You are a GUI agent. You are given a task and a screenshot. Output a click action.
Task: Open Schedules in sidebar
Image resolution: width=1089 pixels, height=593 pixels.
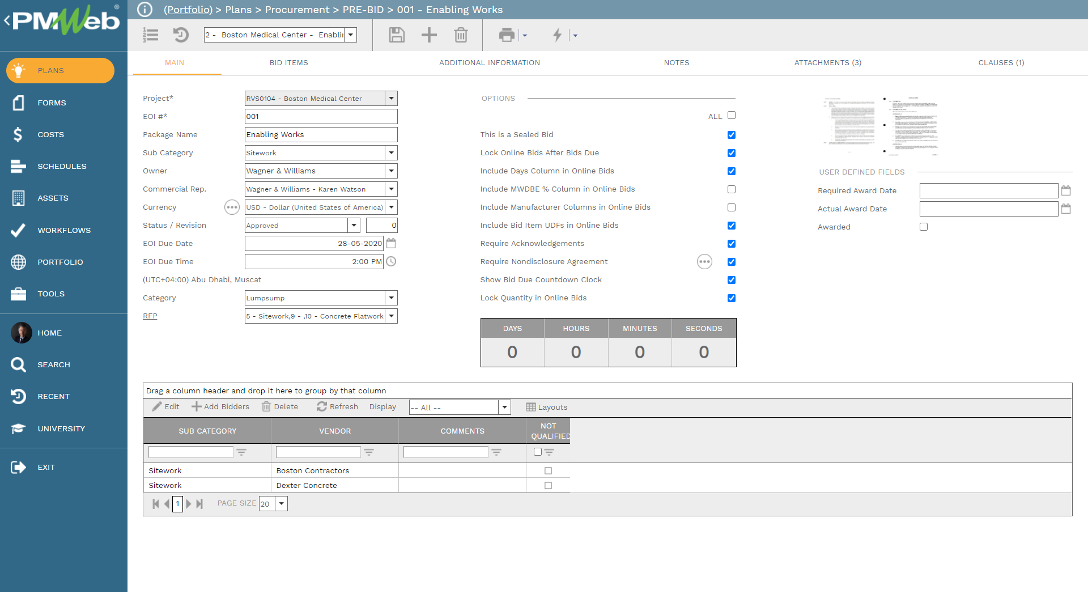click(x=63, y=167)
